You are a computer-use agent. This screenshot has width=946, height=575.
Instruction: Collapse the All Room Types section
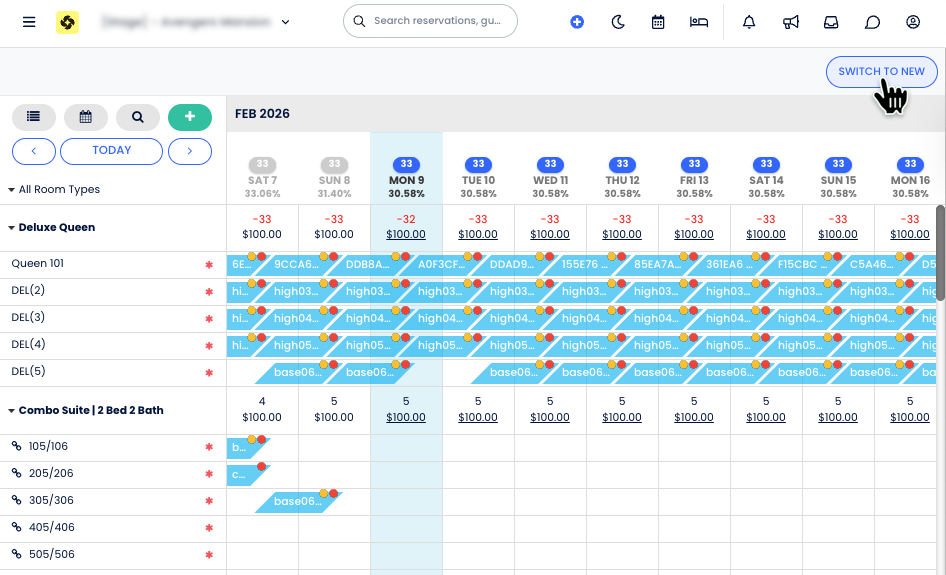point(12,190)
